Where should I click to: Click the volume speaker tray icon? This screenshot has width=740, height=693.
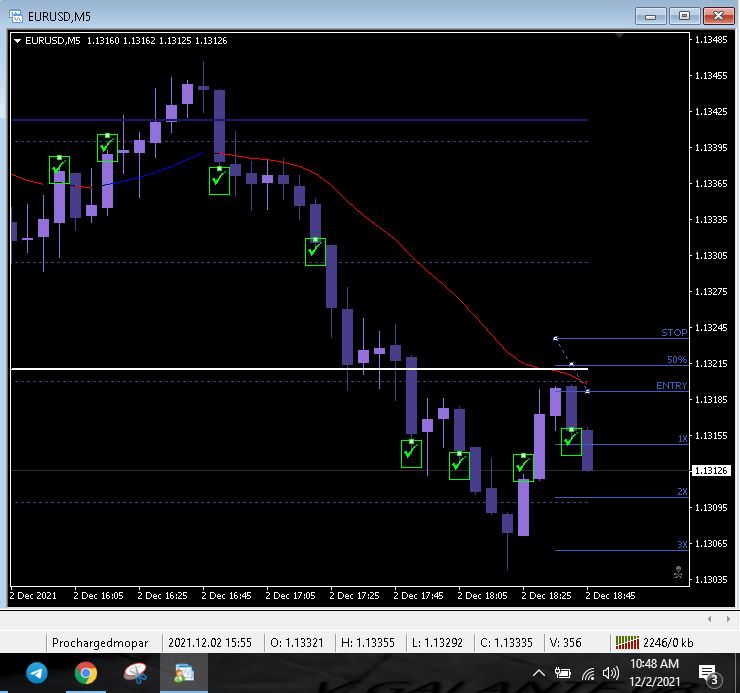pos(611,673)
